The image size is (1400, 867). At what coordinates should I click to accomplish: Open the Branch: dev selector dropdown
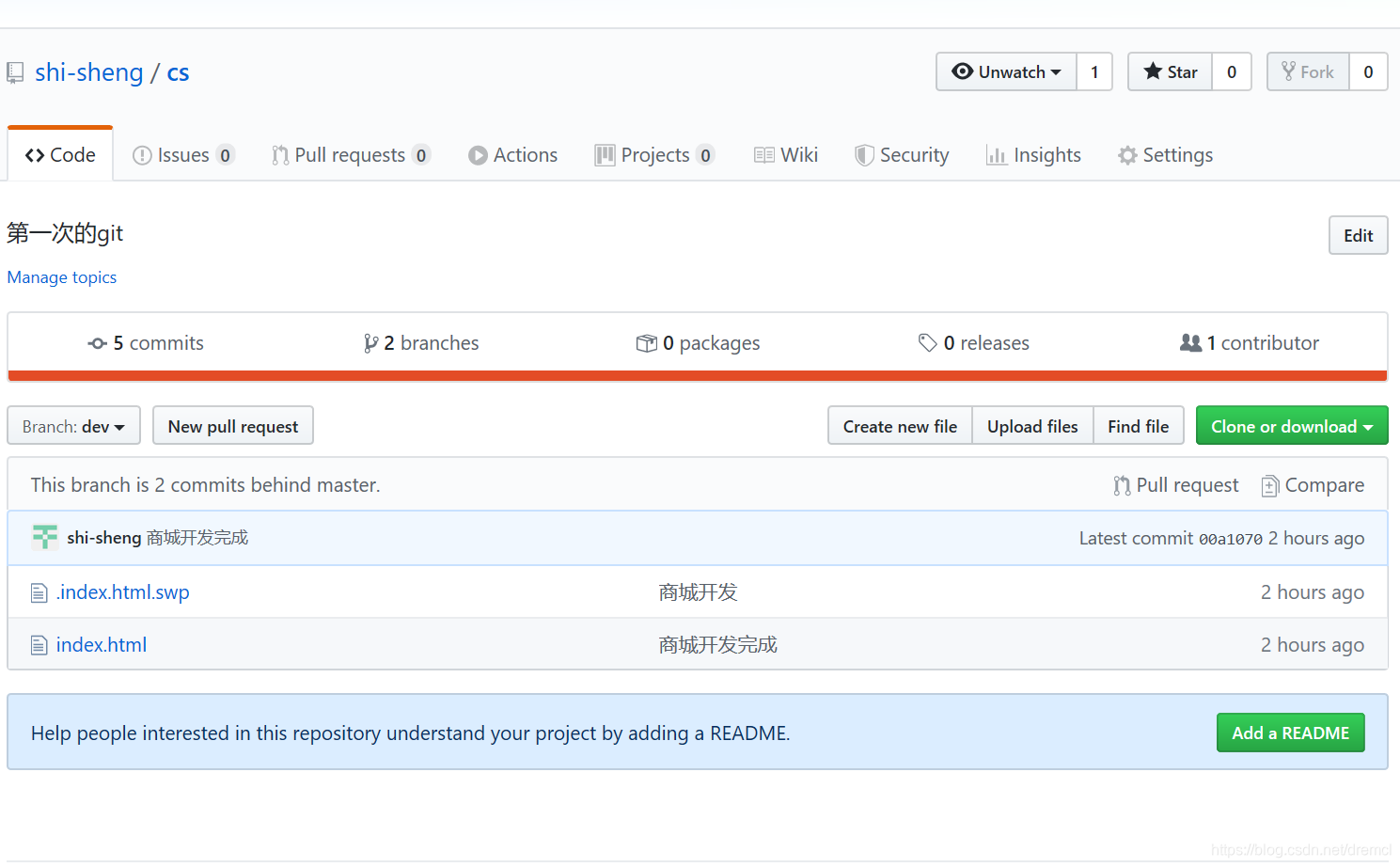click(73, 426)
